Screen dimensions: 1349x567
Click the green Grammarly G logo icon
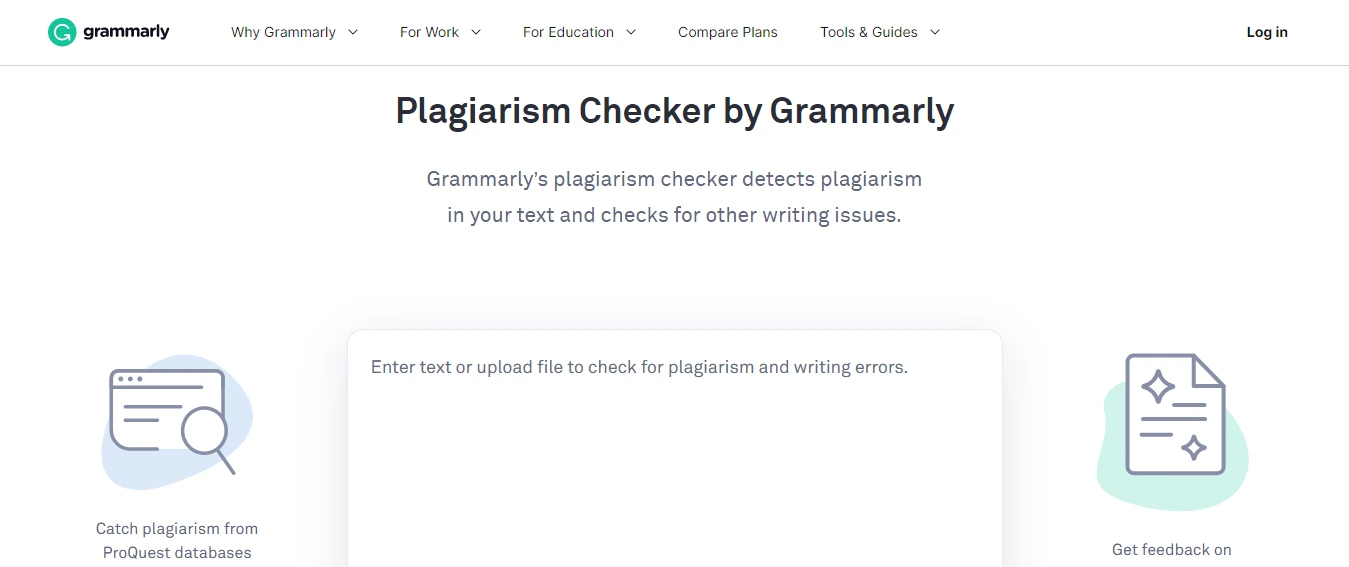[62, 32]
